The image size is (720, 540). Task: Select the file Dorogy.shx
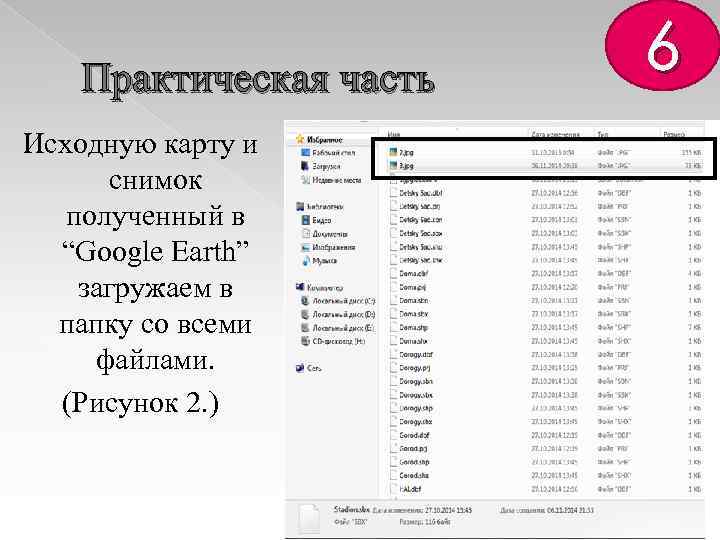[416, 422]
